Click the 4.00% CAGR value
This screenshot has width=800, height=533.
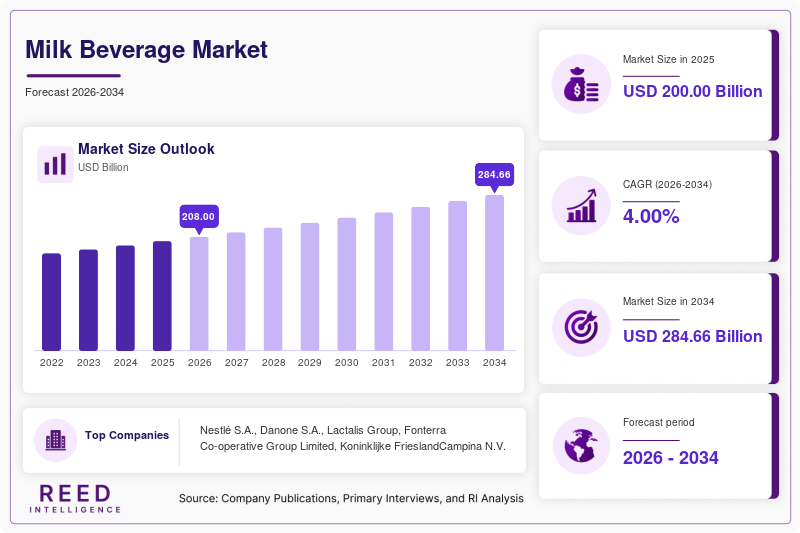coord(651,216)
